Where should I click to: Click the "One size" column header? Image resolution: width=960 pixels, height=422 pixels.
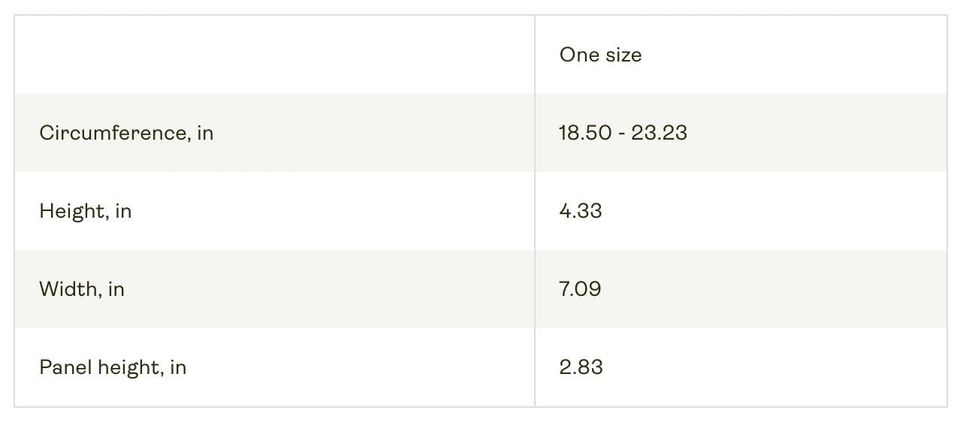click(600, 55)
